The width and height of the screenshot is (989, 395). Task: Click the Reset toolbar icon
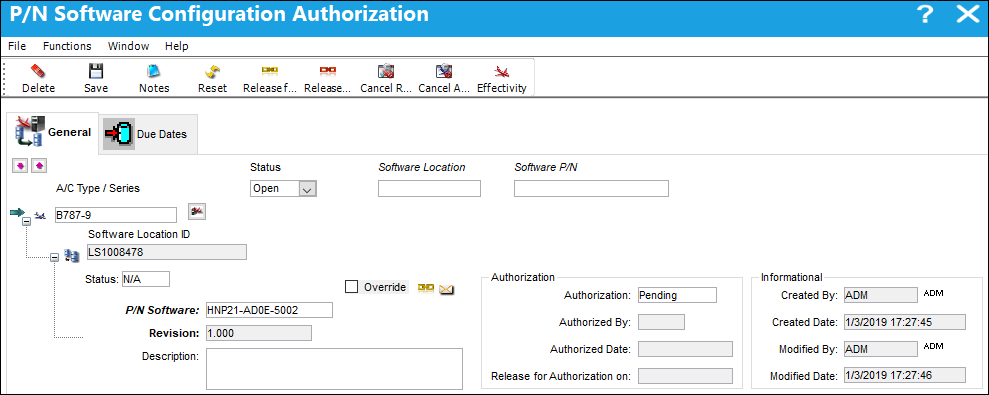[x=213, y=71]
